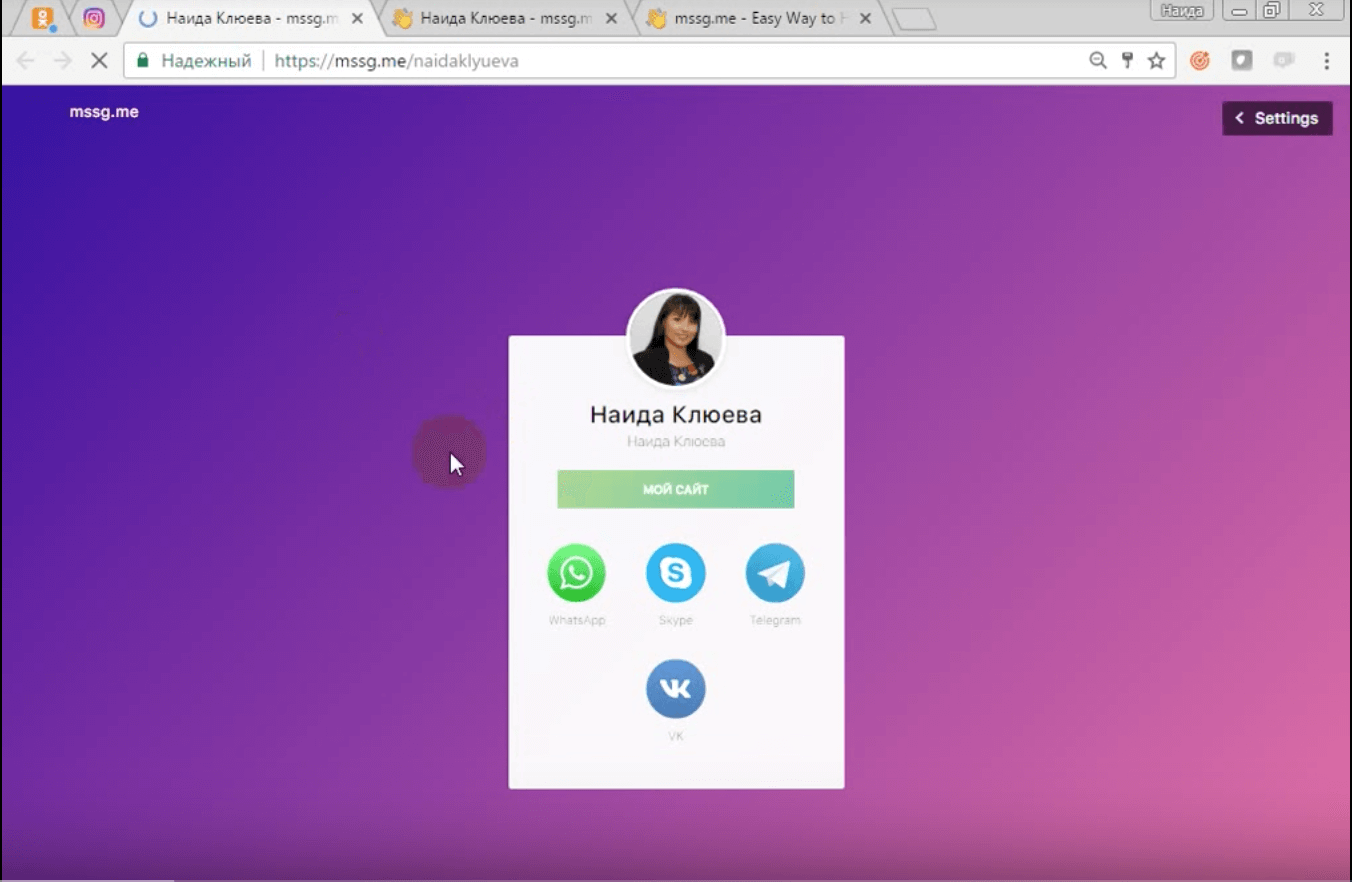The image size is (1352, 882).
Task: Switch to the Odnoklassniki pinned tab
Action: pos(42,18)
